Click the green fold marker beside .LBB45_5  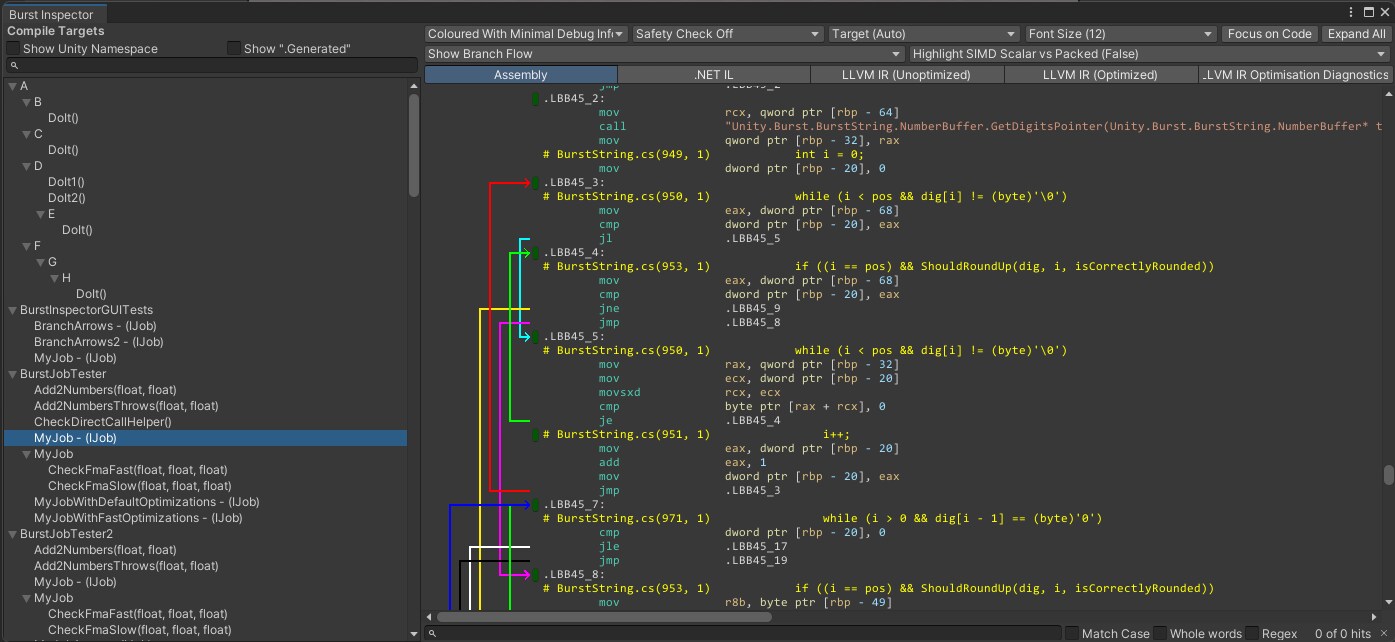(x=536, y=337)
